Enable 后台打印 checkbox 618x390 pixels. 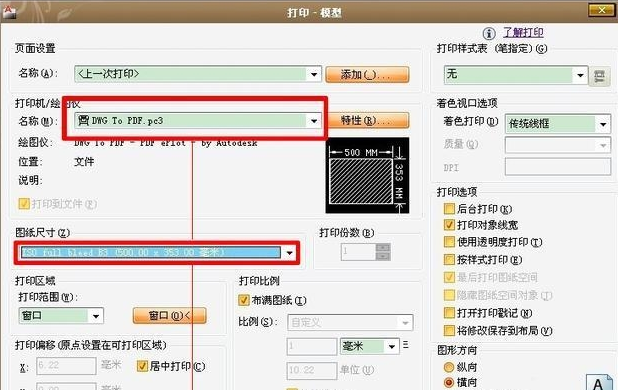point(449,208)
